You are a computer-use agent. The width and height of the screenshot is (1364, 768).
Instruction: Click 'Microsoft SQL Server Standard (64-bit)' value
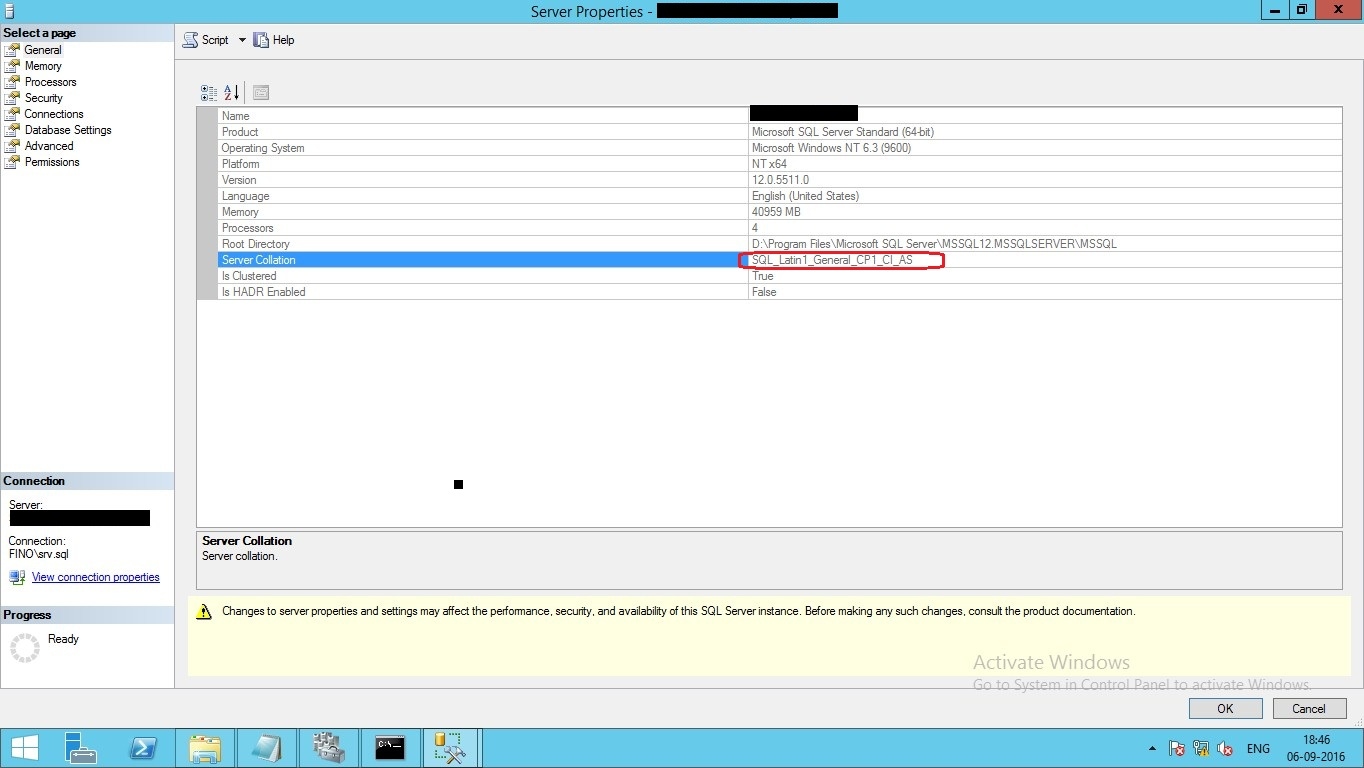843,132
